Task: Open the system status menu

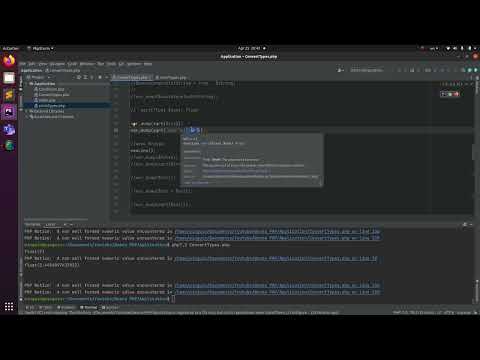Action: [461, 48]
